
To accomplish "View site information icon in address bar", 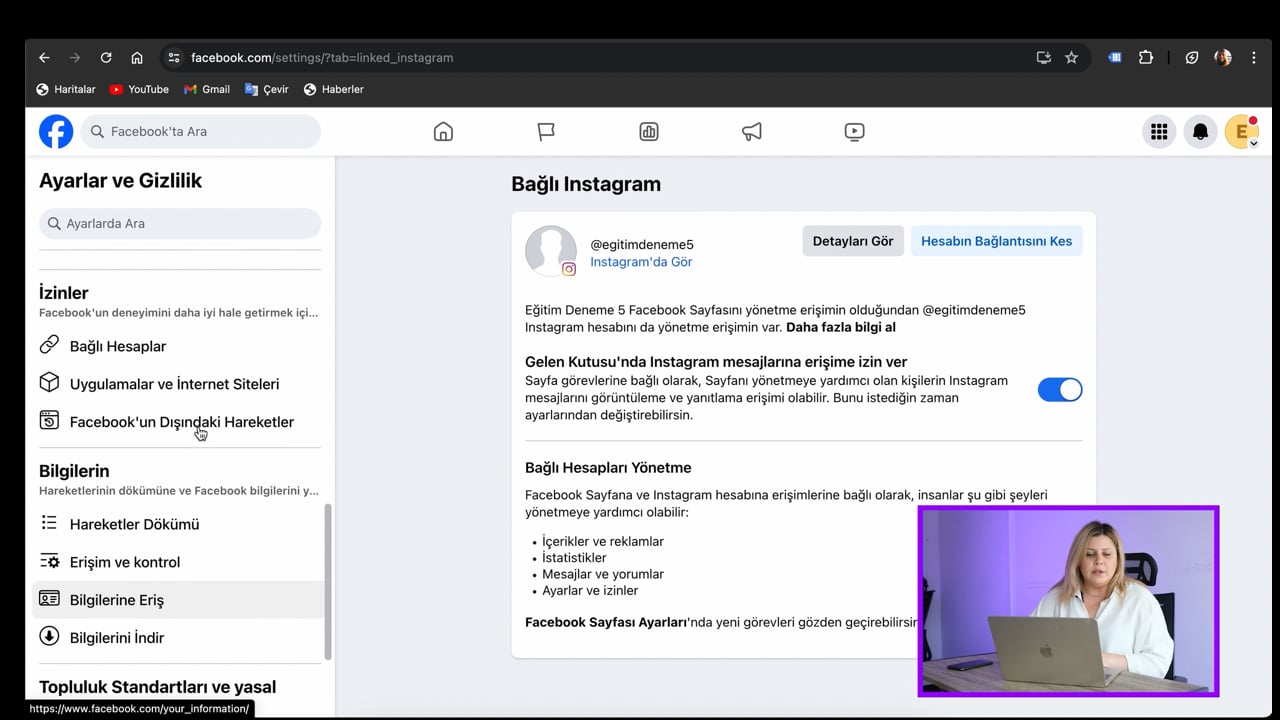I will click(x=174, y=58).
